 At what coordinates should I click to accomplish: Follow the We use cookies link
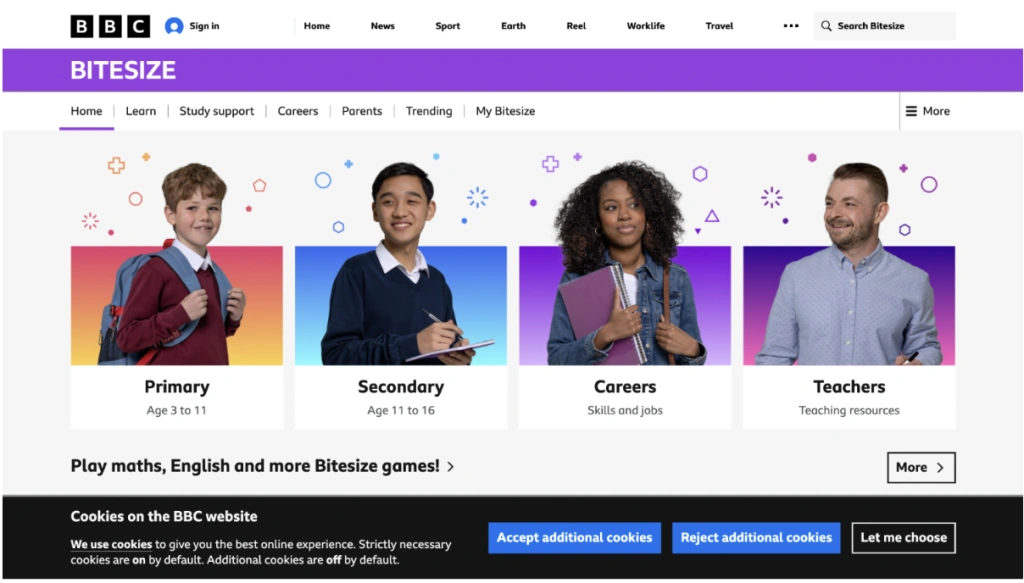(111, 544)
